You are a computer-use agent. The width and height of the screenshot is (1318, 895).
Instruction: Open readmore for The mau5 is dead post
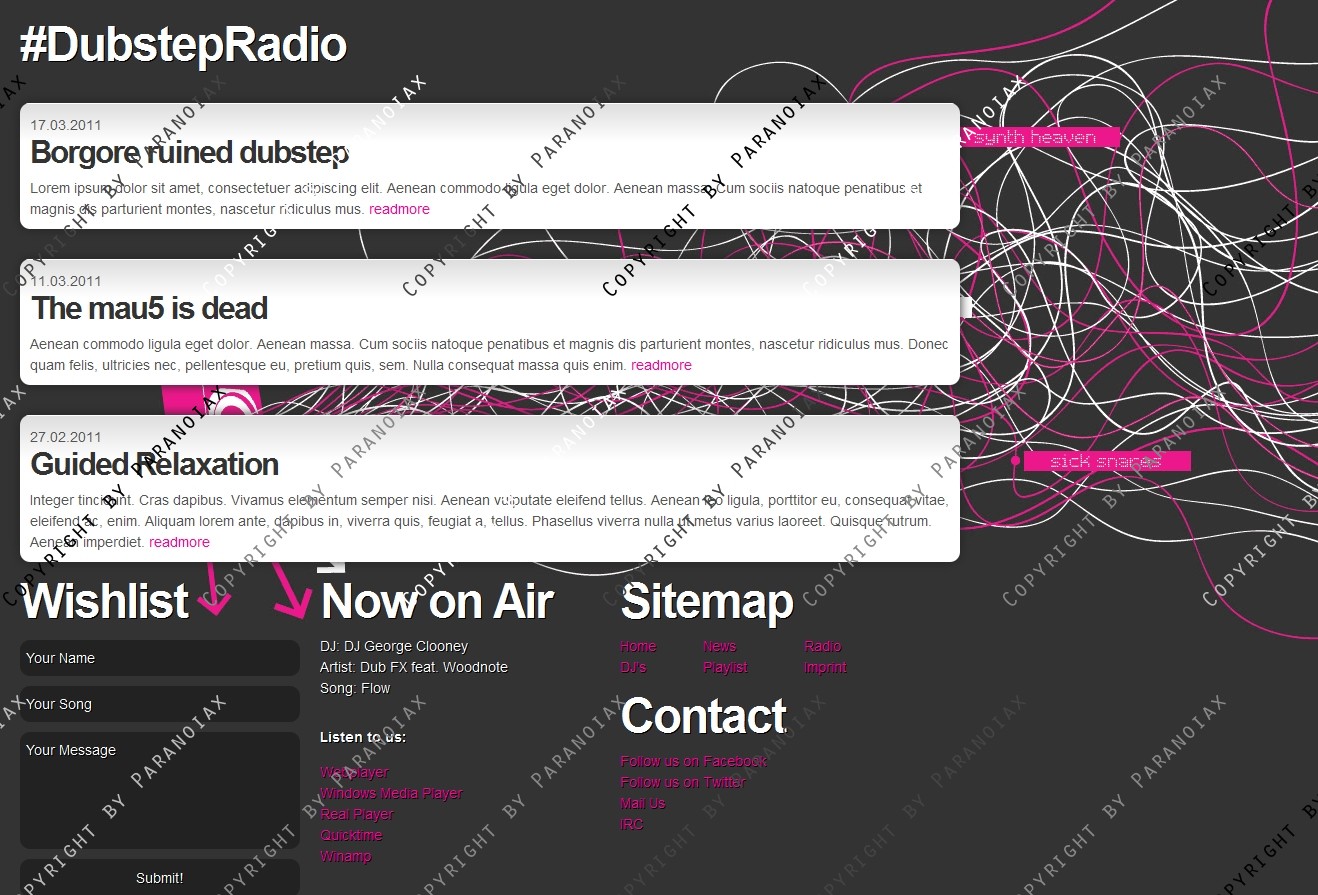pyautogui.click(x=661, y=366)
